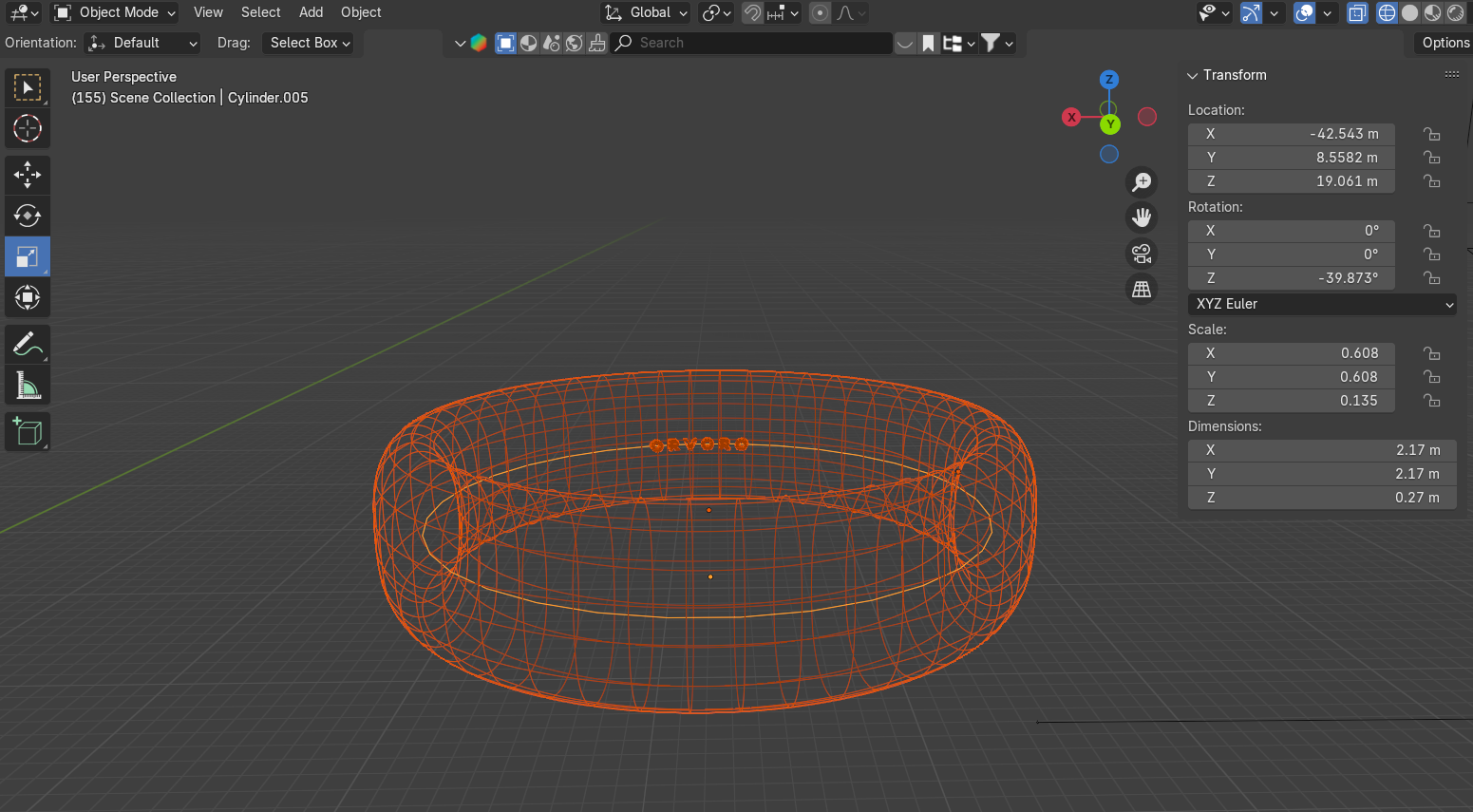Open the View menu
Screen dimensions: 1473x812
208,12
